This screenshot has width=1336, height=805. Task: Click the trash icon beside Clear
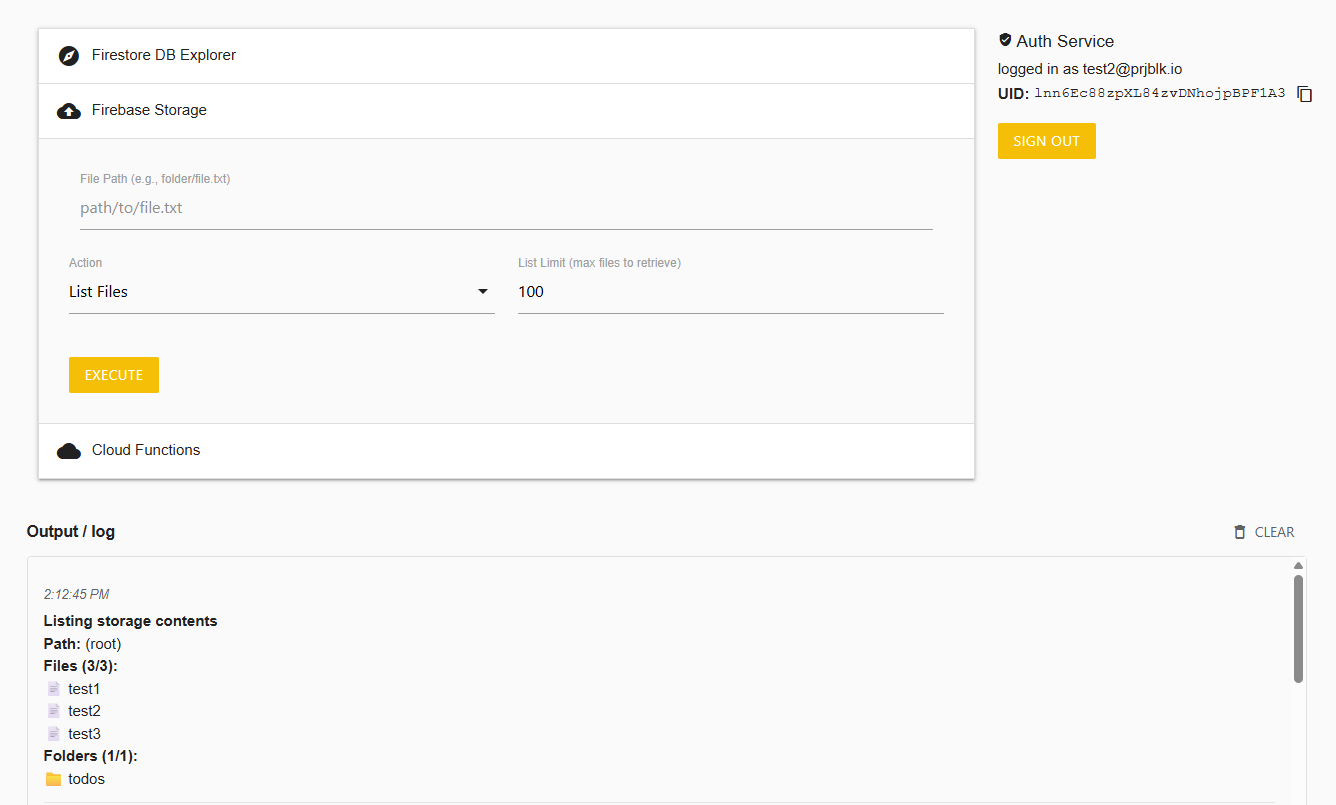coord(1240,532)
